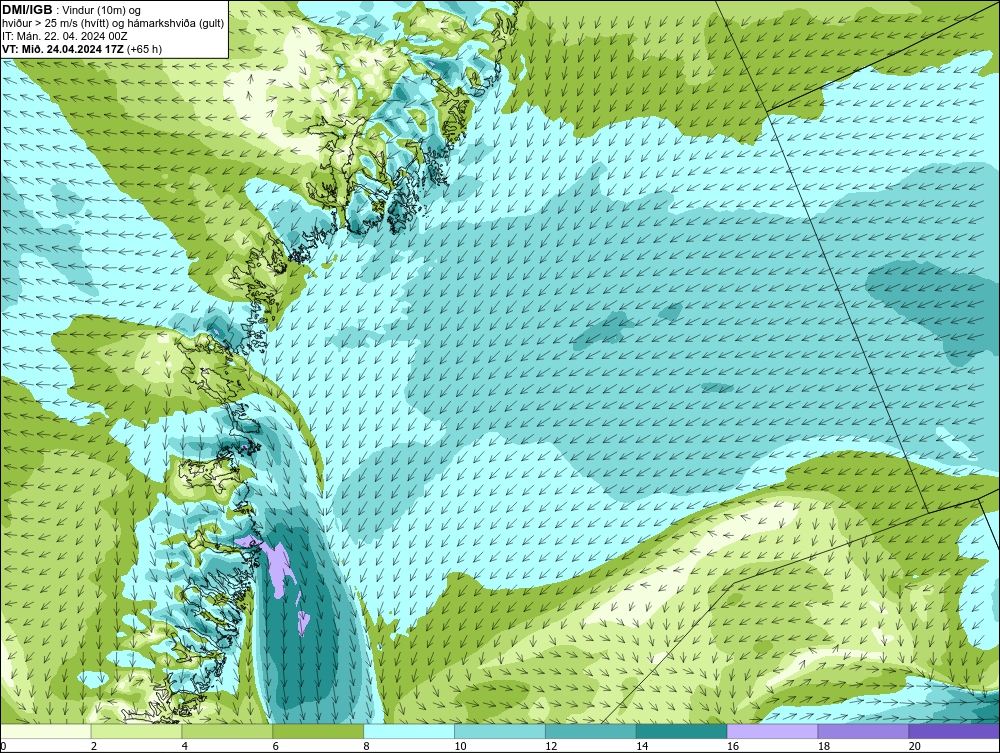1000x753 pixels.
Task: Click the 14-16 m/s dark teal swatch
Action: point(682,731)
